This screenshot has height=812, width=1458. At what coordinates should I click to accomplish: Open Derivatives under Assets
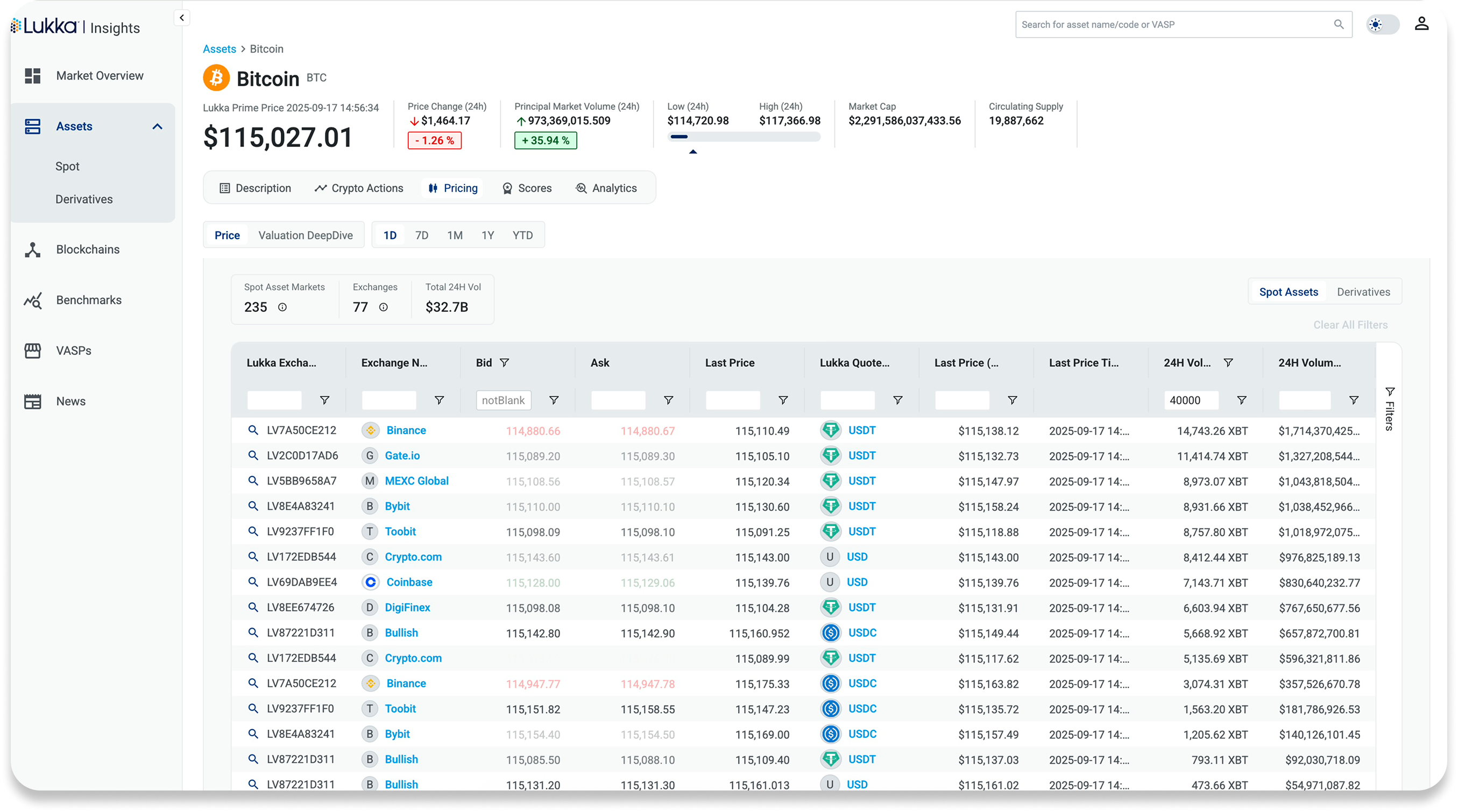click(x=84, y=199)
